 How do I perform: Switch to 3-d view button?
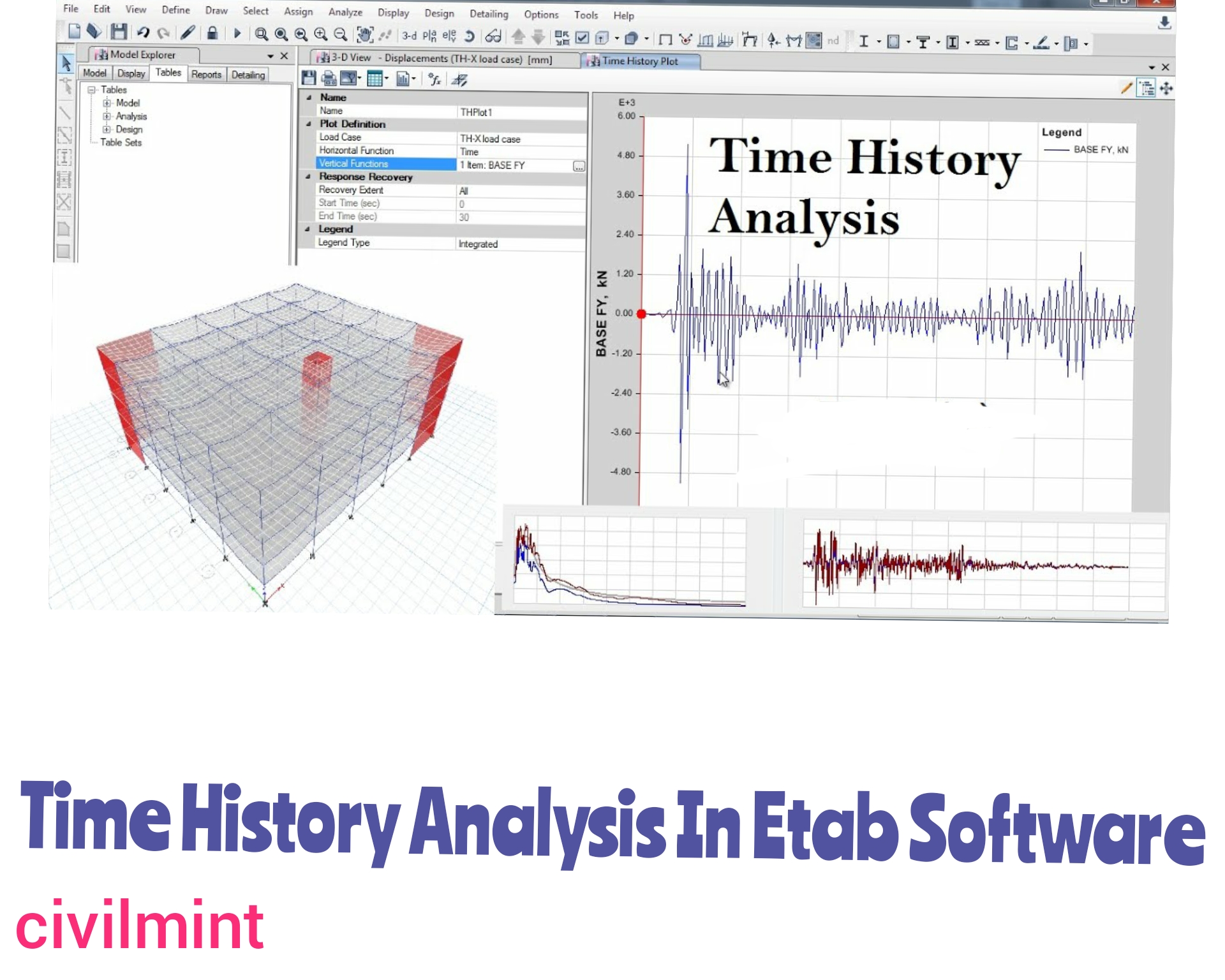[x=409, y=36]
